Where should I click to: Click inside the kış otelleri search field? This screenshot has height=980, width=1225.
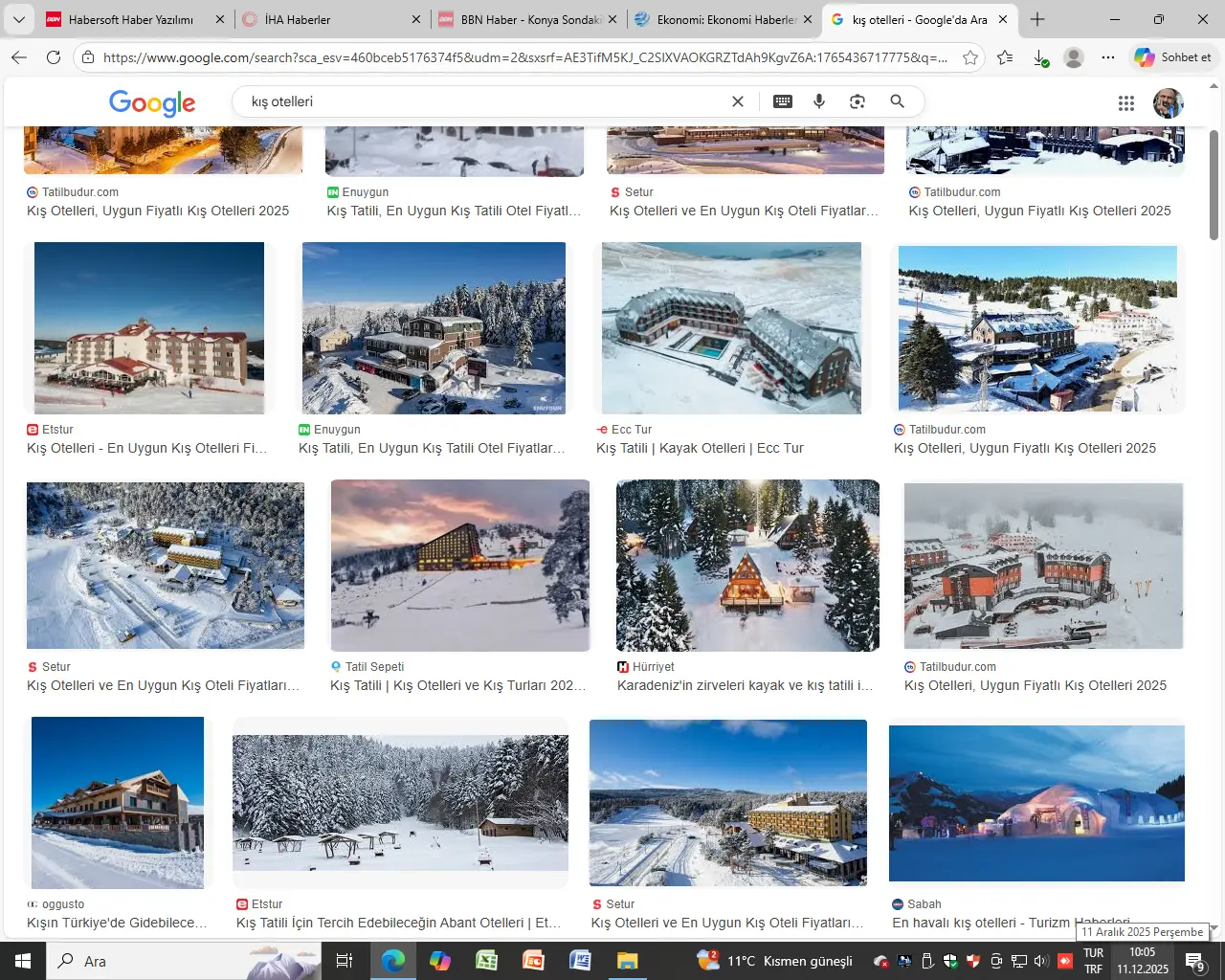click(x=479, y=101)
